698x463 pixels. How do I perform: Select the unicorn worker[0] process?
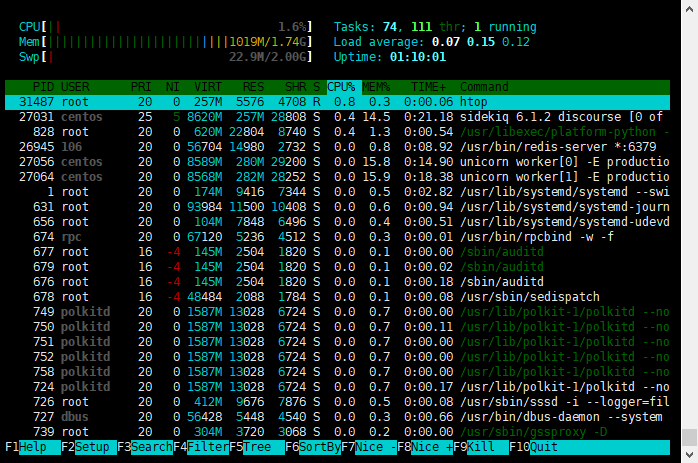[337, 162]
